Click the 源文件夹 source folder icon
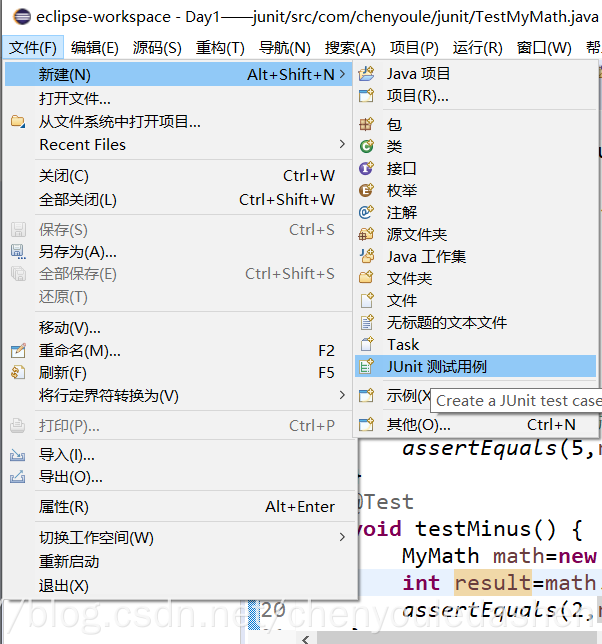Image resolution: width=602 pixels, height=644 pixels. click(366, 235)
